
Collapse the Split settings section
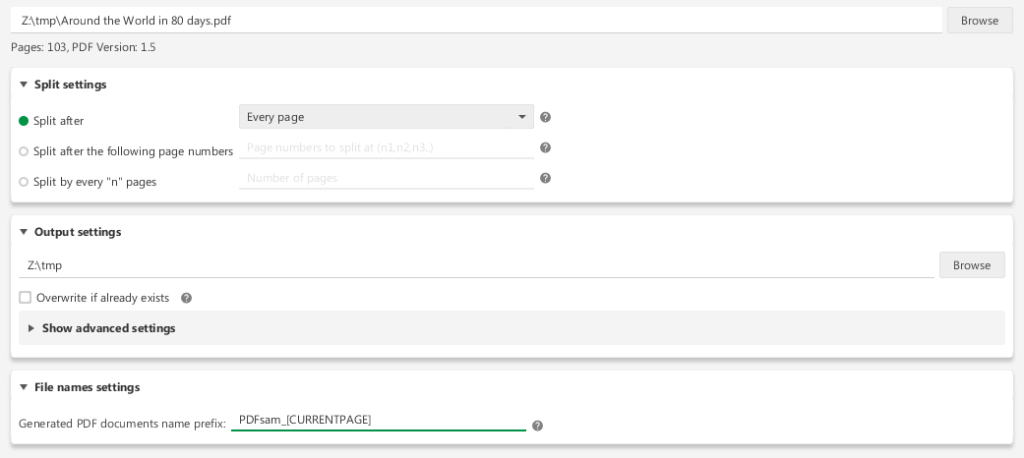click(24, 85)
